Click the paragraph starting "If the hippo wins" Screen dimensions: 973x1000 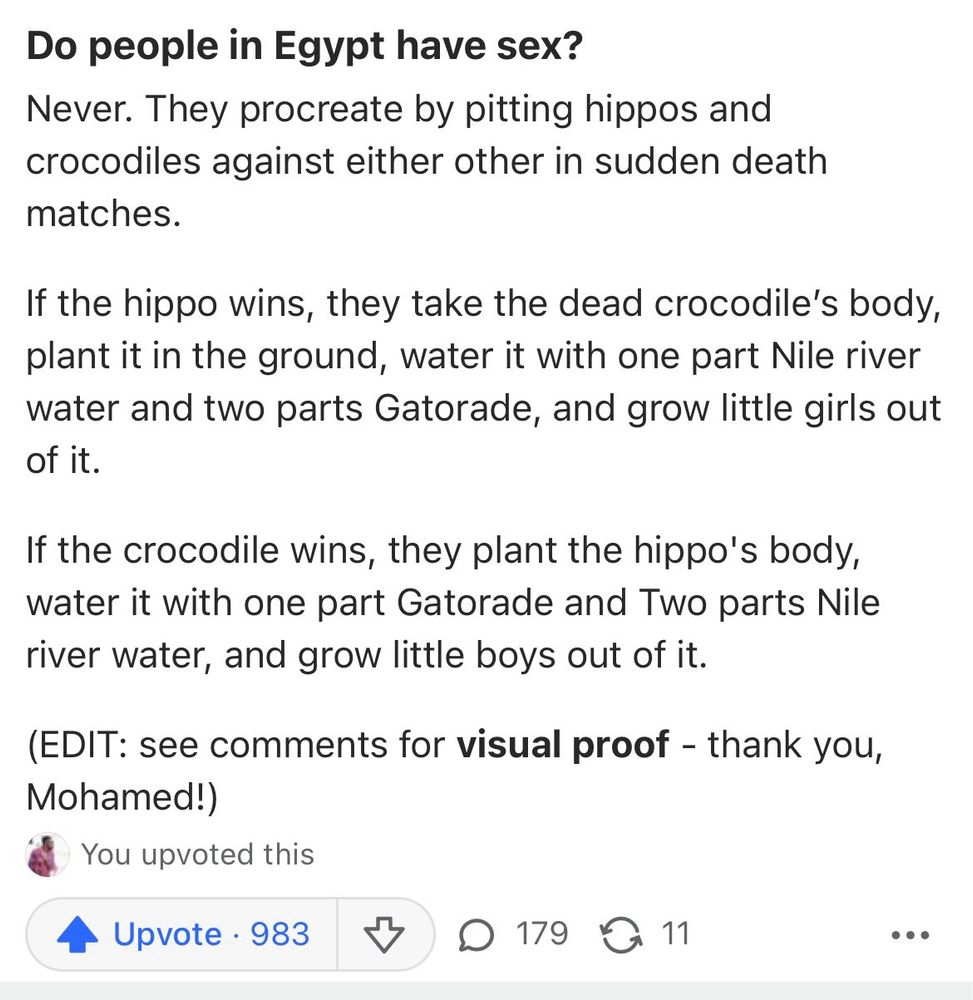pyautogui.click(x=483, y=382)
